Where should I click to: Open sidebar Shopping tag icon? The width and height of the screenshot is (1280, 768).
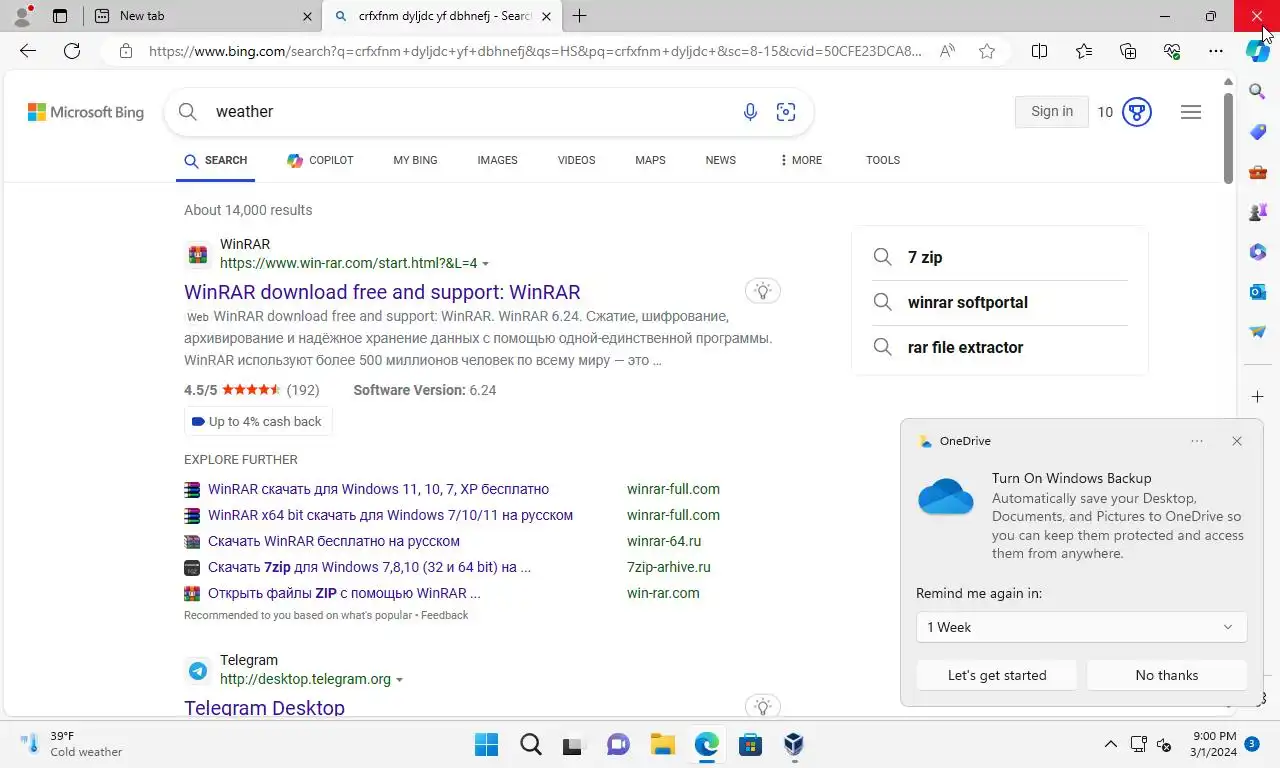click(1258, 132)
